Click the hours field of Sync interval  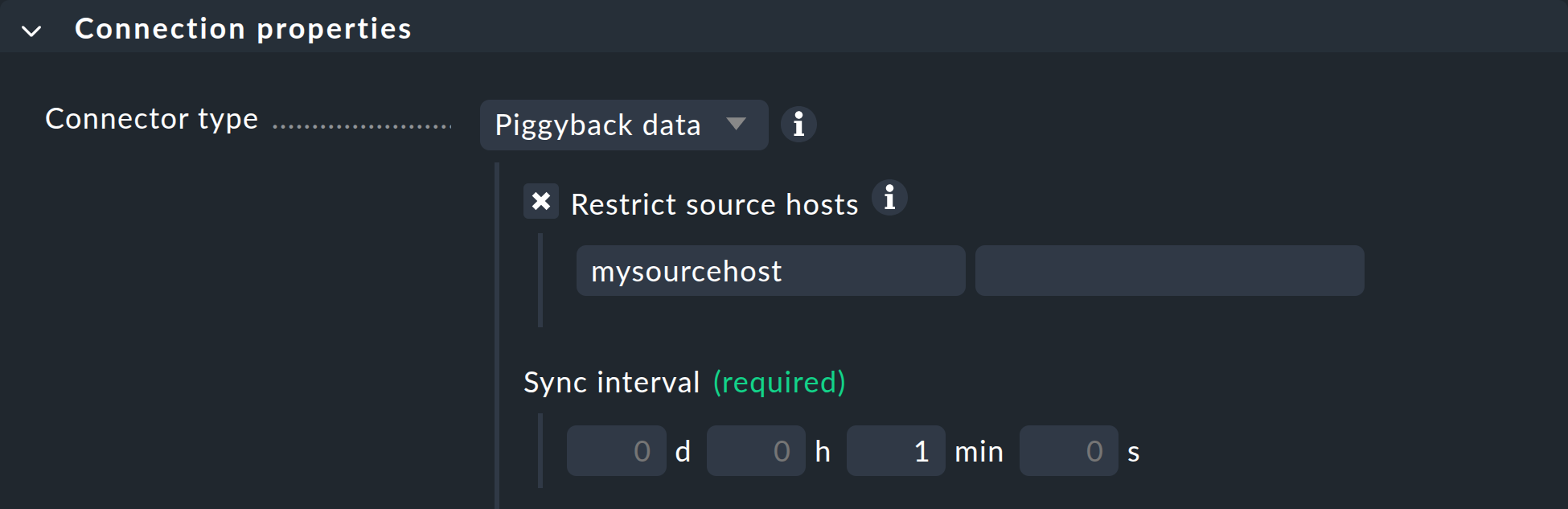click(756, 451)
